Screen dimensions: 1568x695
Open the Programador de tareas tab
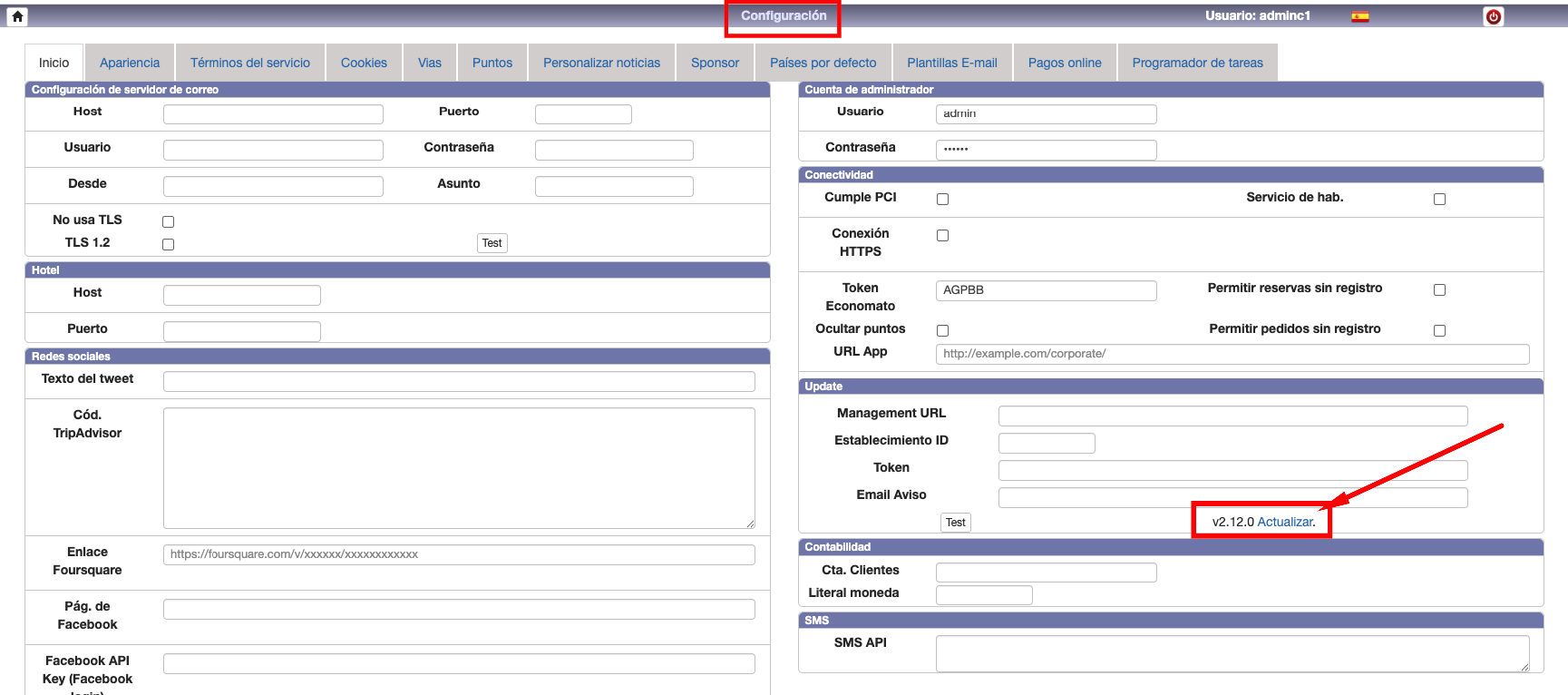[1196, 63]
